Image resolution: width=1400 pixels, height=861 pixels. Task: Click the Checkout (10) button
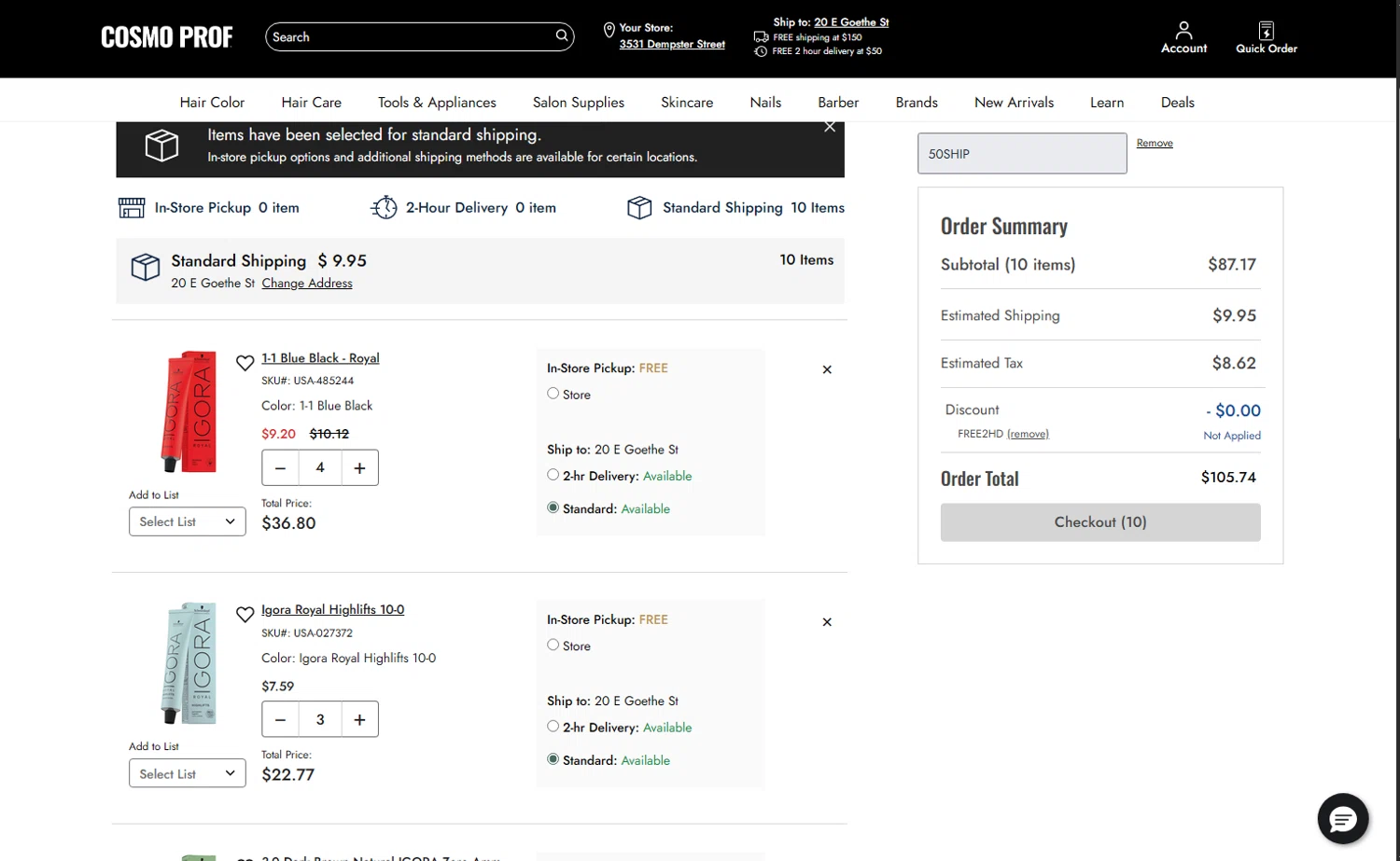[x=1100, y=522]
